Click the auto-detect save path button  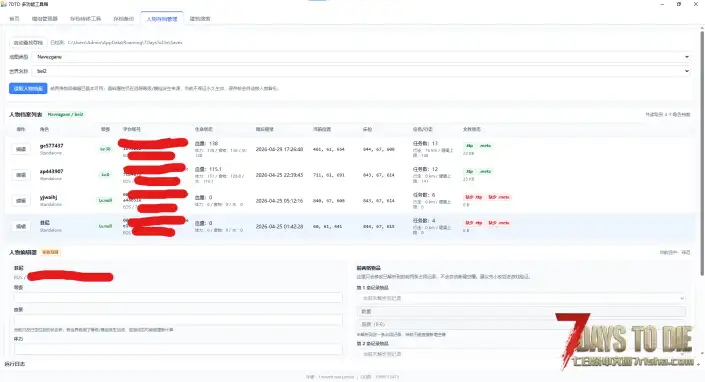tap(28, 43)
